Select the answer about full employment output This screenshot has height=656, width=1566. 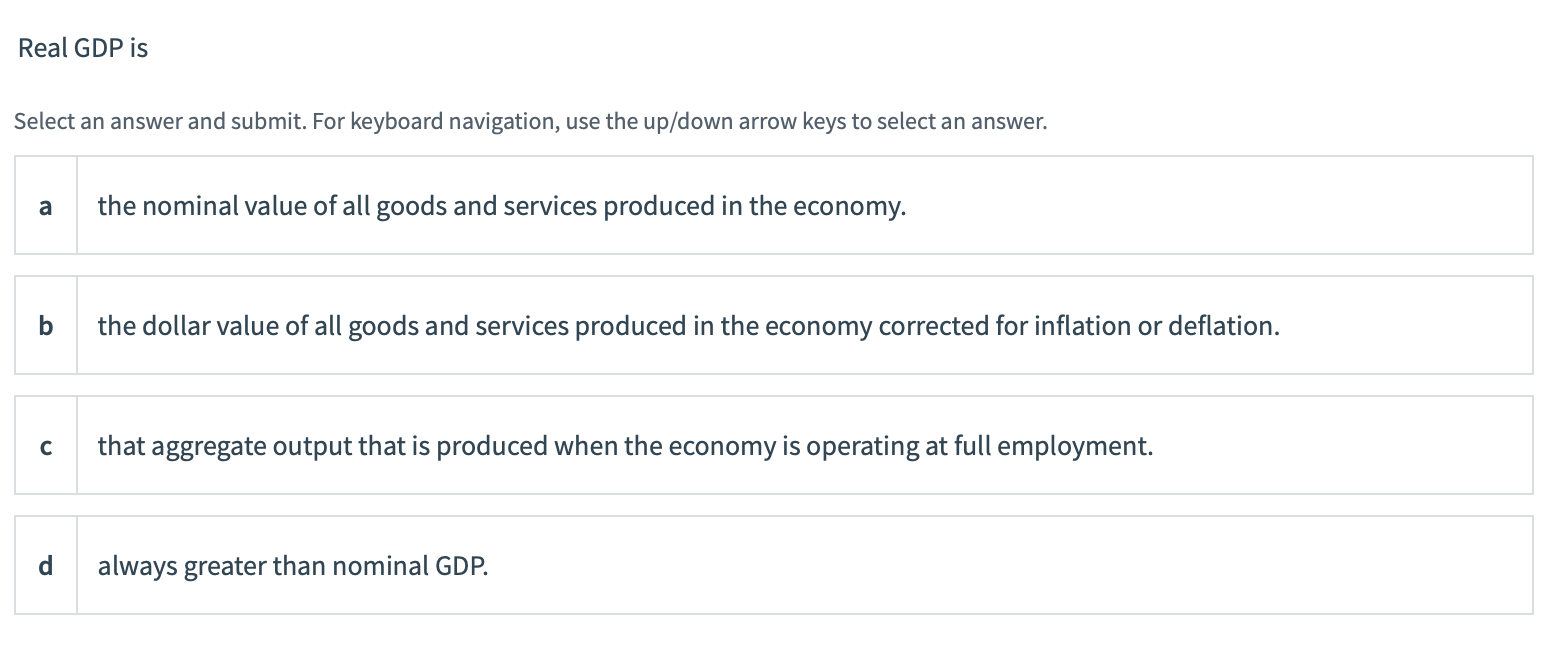coord(625,445)
